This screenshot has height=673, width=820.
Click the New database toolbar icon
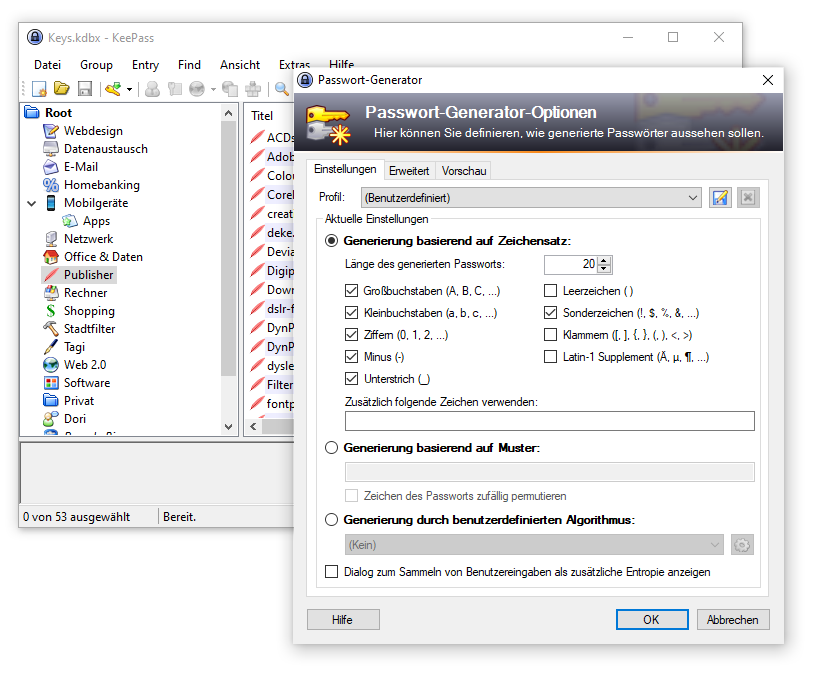point(39,89)
